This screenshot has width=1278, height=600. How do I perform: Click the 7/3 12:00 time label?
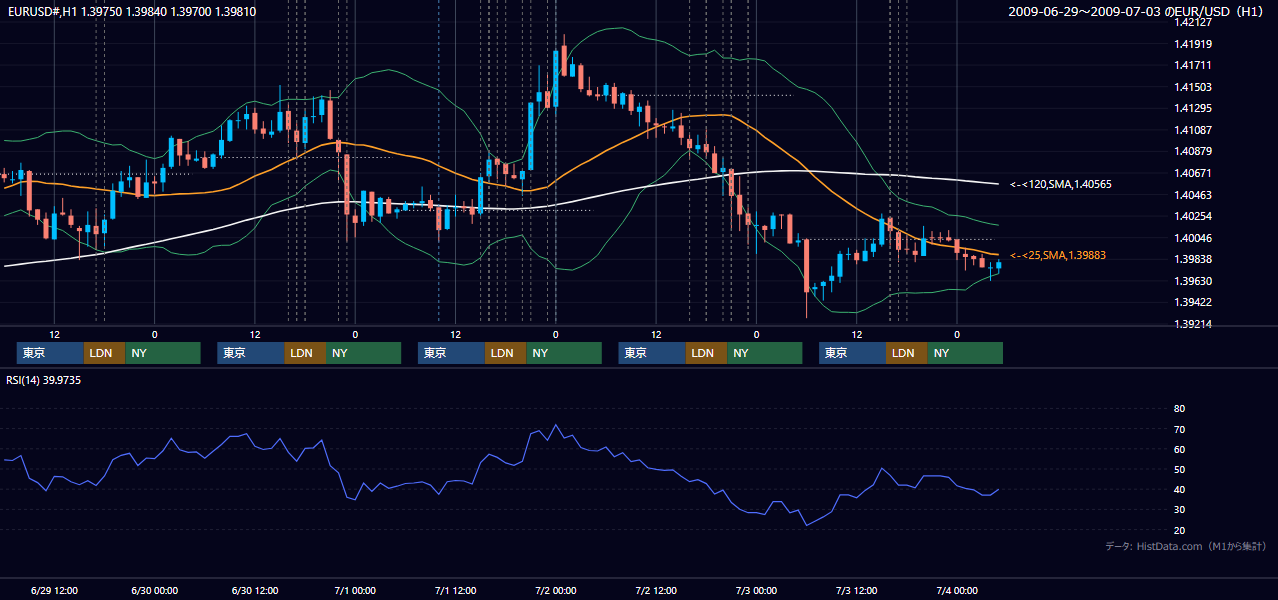856,590
